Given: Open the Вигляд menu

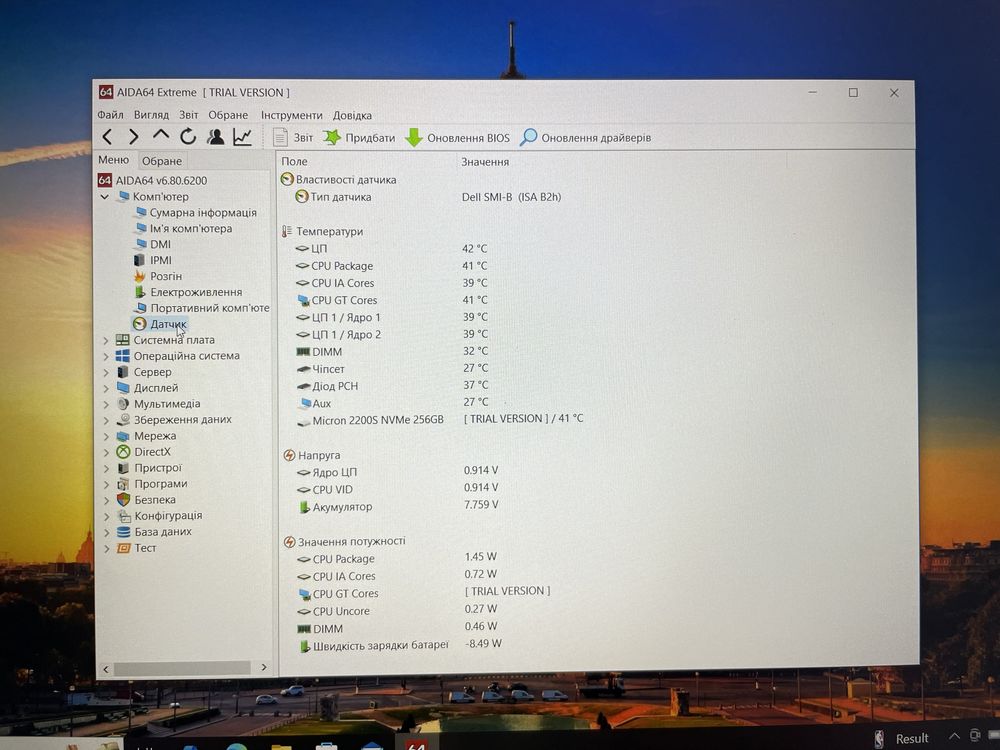Looking at the screenshot, I should (x=151, y=115).
